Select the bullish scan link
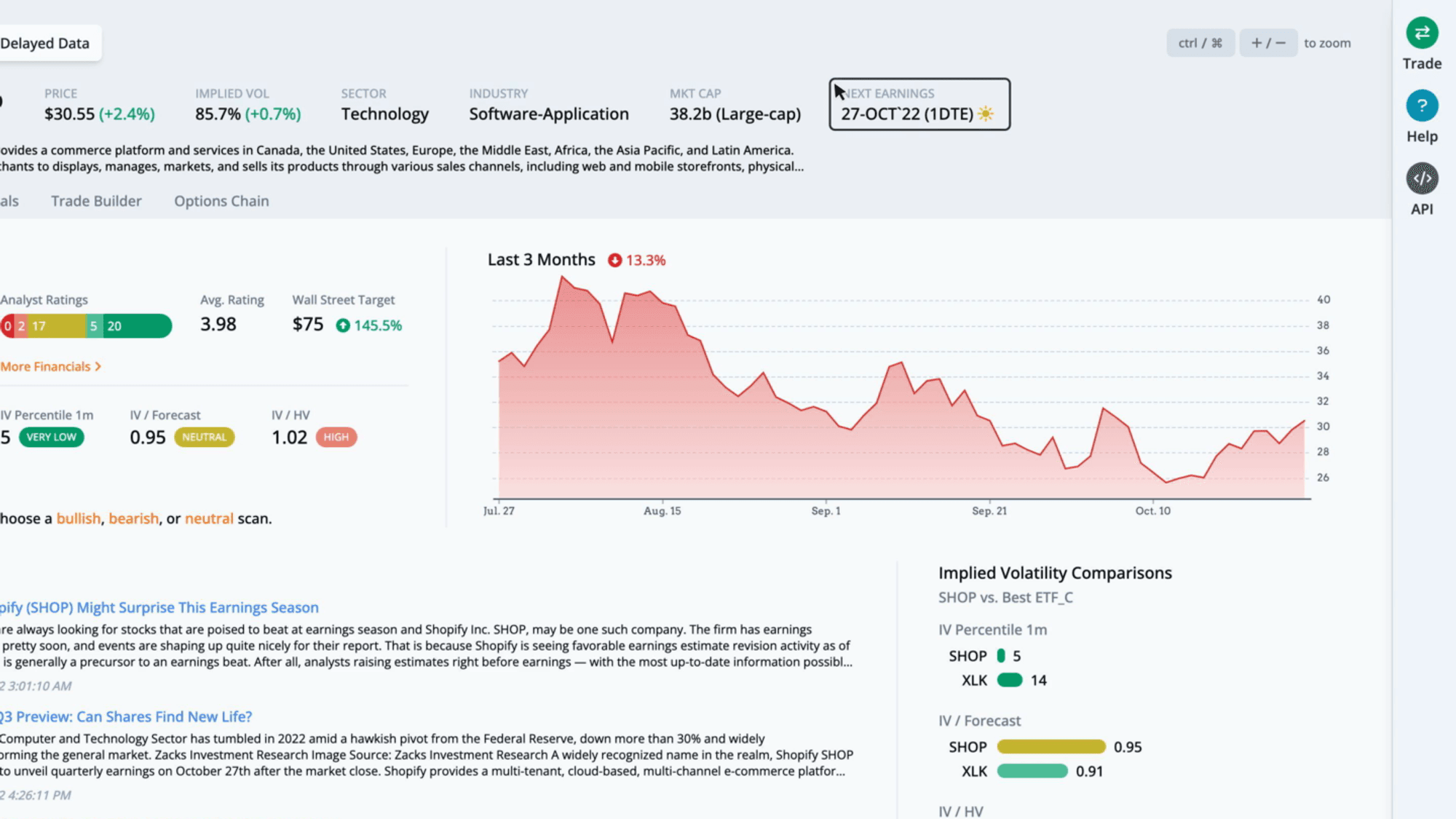The width and height of the screenshot is (1456, 819). click(x=79, y=518)
